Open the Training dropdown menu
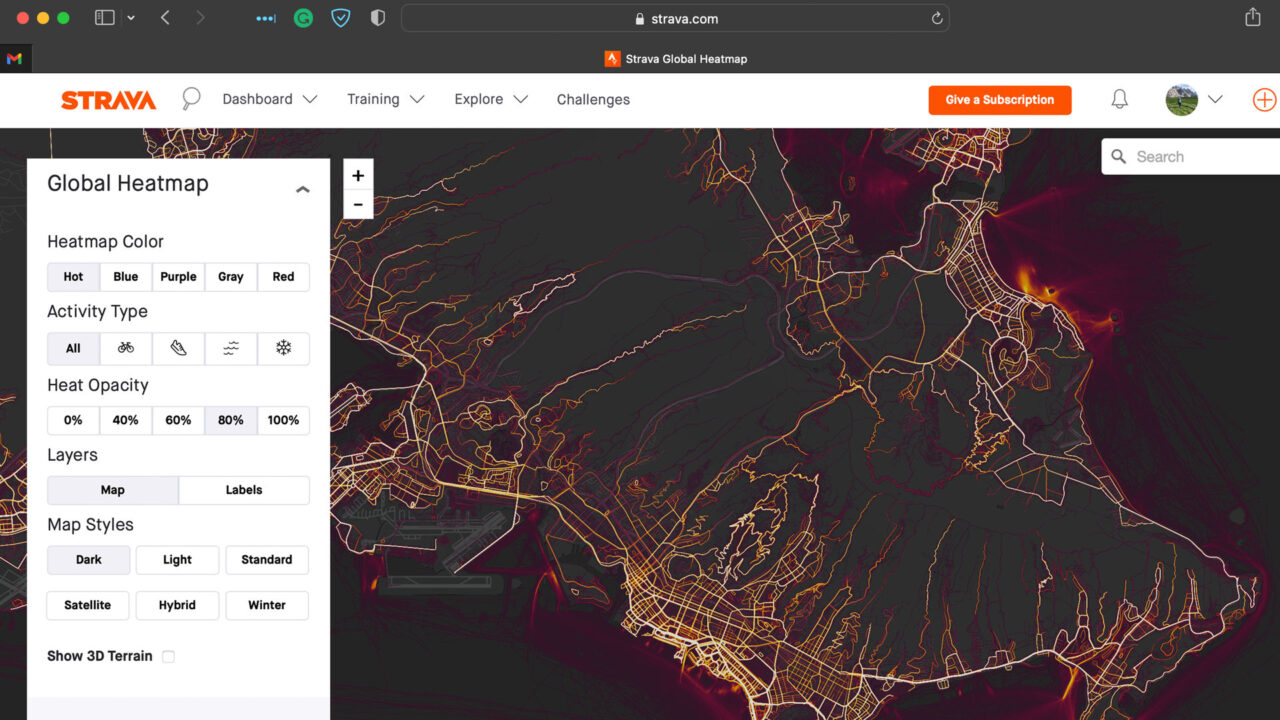Screen dimensions: 1280x720 (386, 99)
